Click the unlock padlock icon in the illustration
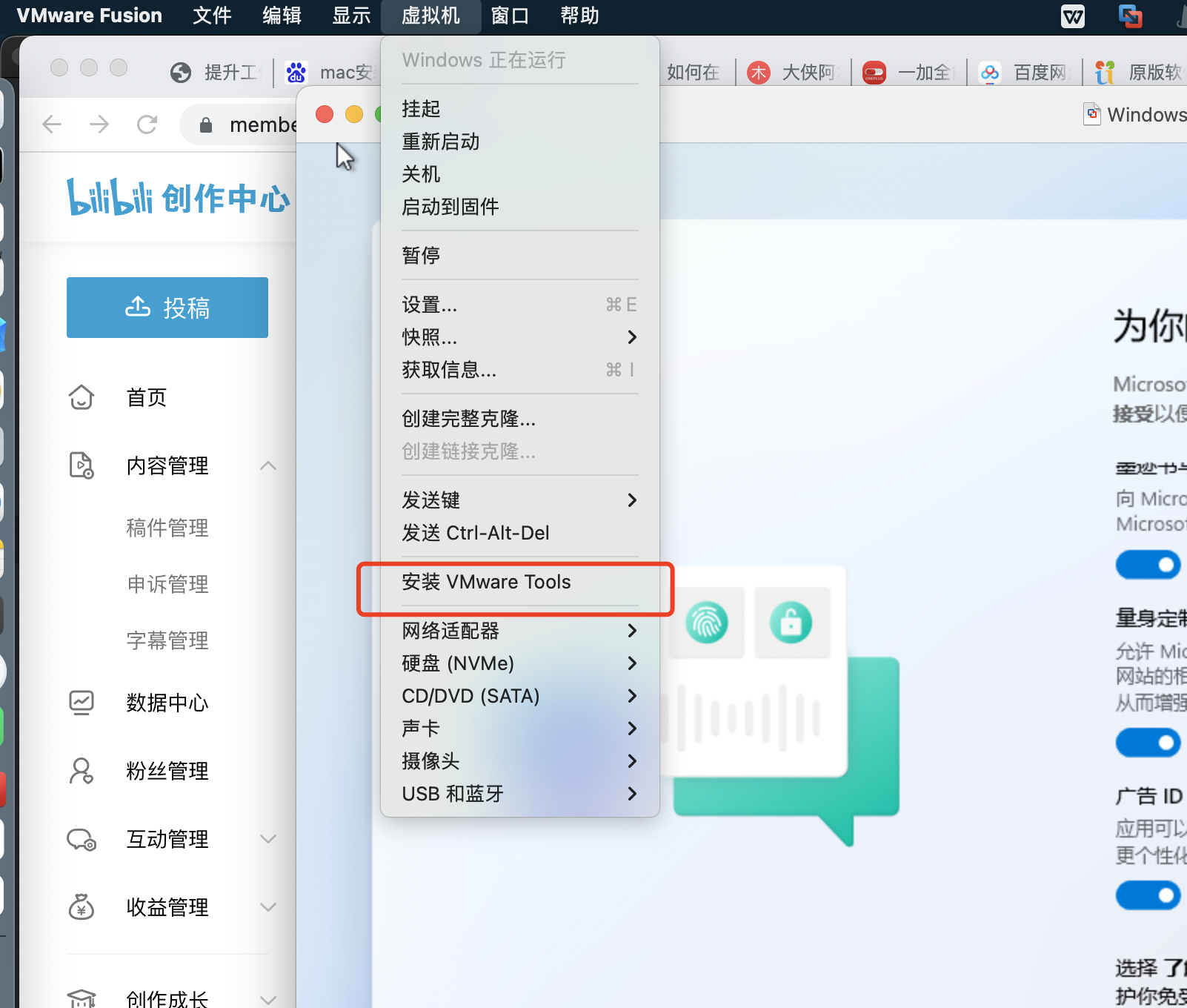This screenshot has width=1187, height=1008. point(791,623)
